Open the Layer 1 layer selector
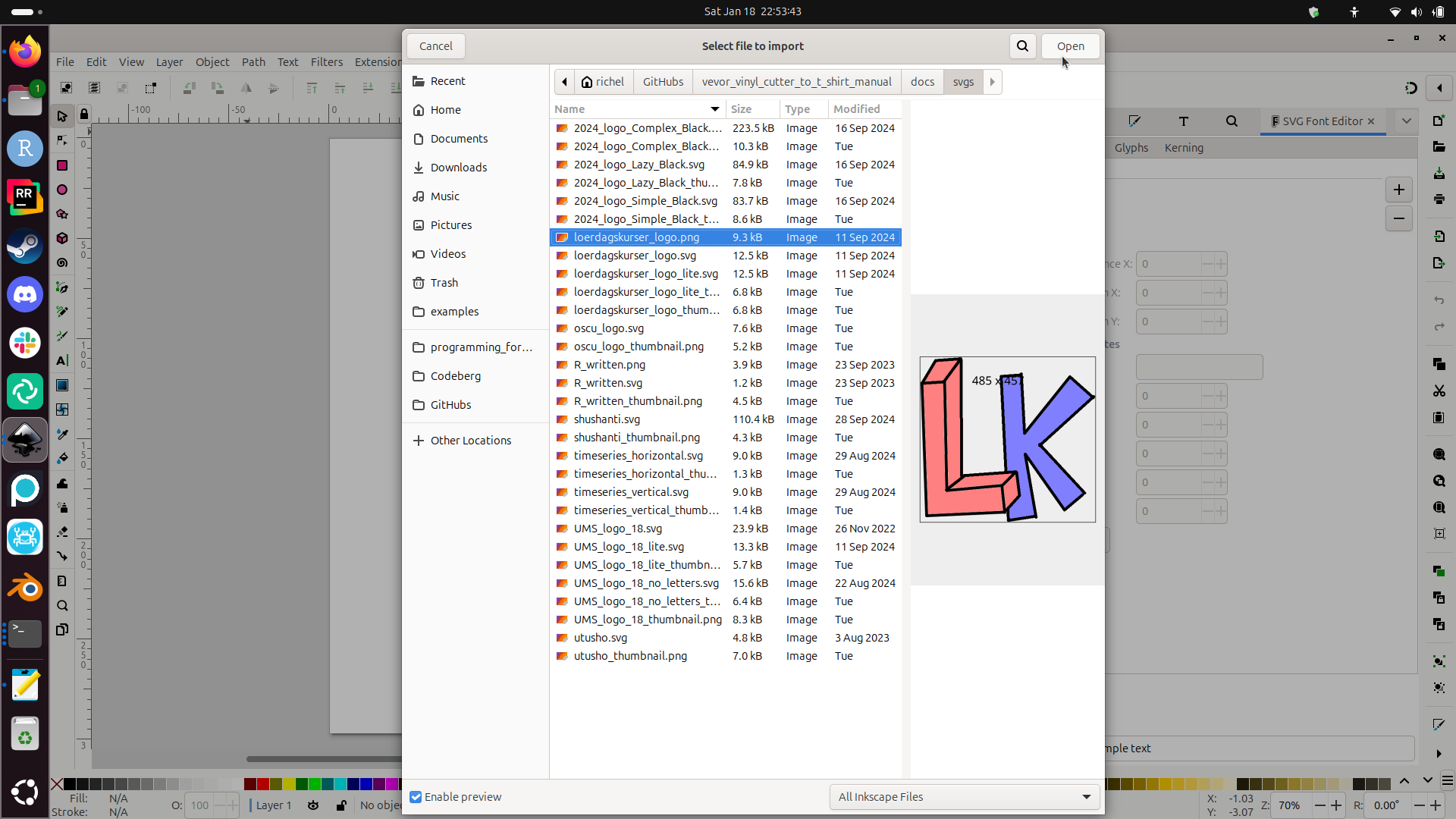 pyautogui.click(x=274, y=805)
